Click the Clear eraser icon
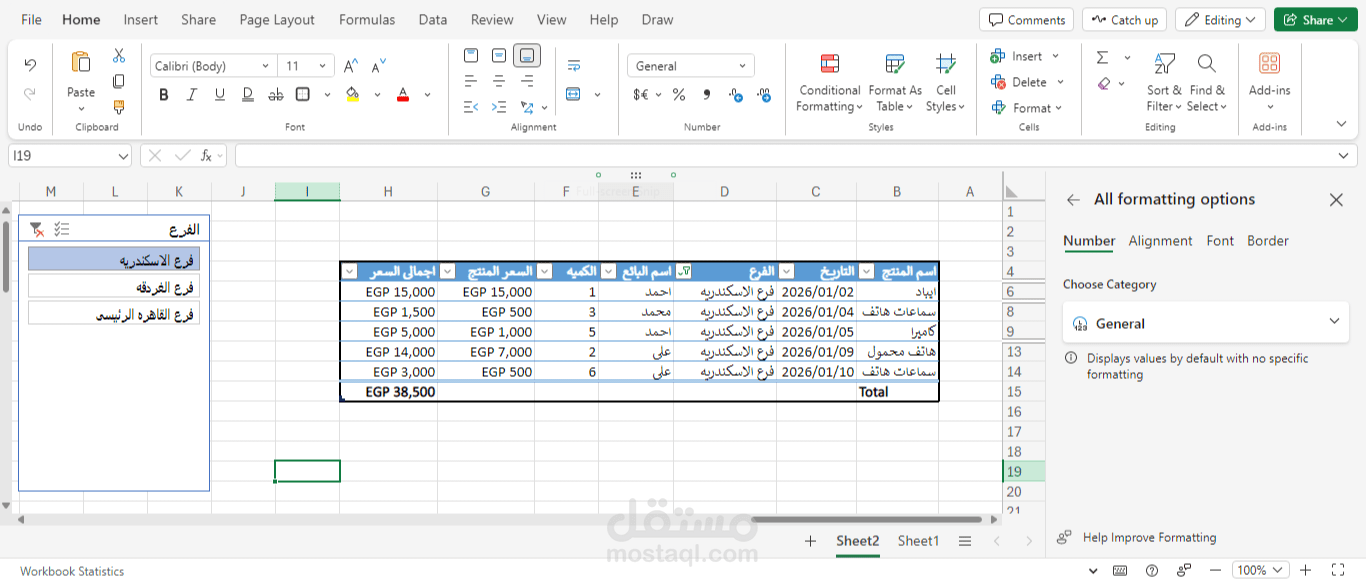The height and width of the screenshot is (579, 1366). pos(1103,84)
